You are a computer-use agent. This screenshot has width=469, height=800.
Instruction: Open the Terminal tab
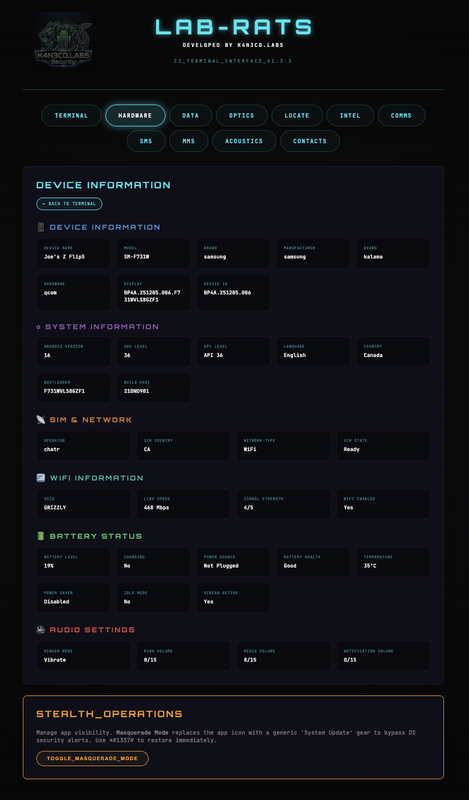pos(71,115)
